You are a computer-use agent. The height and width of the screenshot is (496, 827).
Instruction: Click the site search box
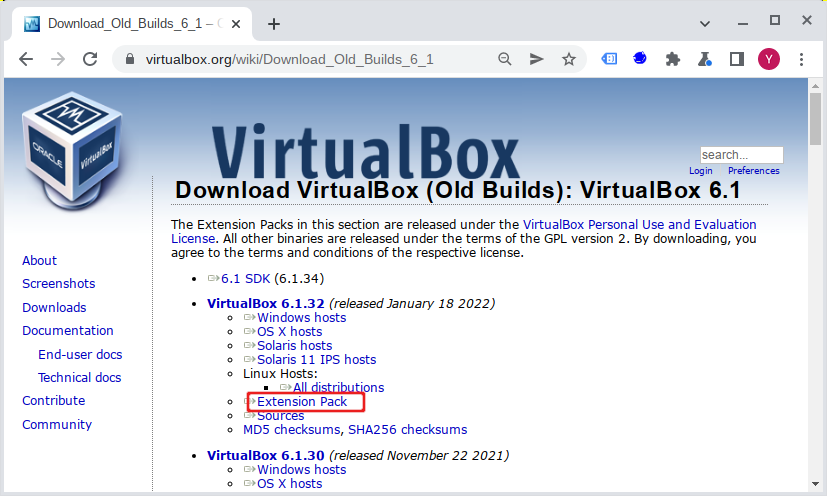pyautogui.click(x=742, y=155)
